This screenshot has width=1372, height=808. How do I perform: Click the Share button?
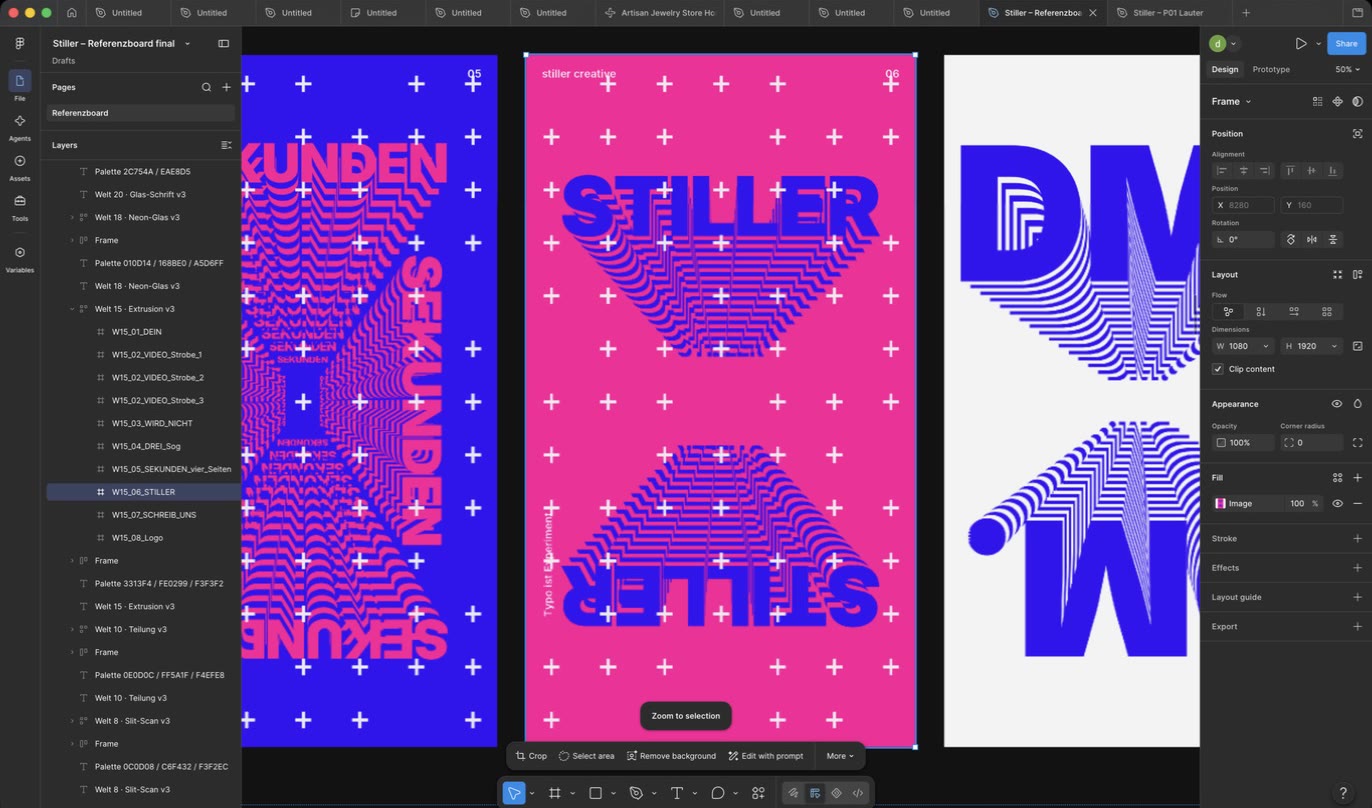[x=1346, y=44]
